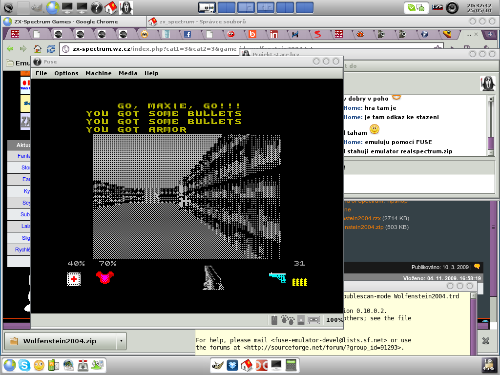Click the microdrive icon in Fuse status bar

pyautogui.click(x=274, y=320)
